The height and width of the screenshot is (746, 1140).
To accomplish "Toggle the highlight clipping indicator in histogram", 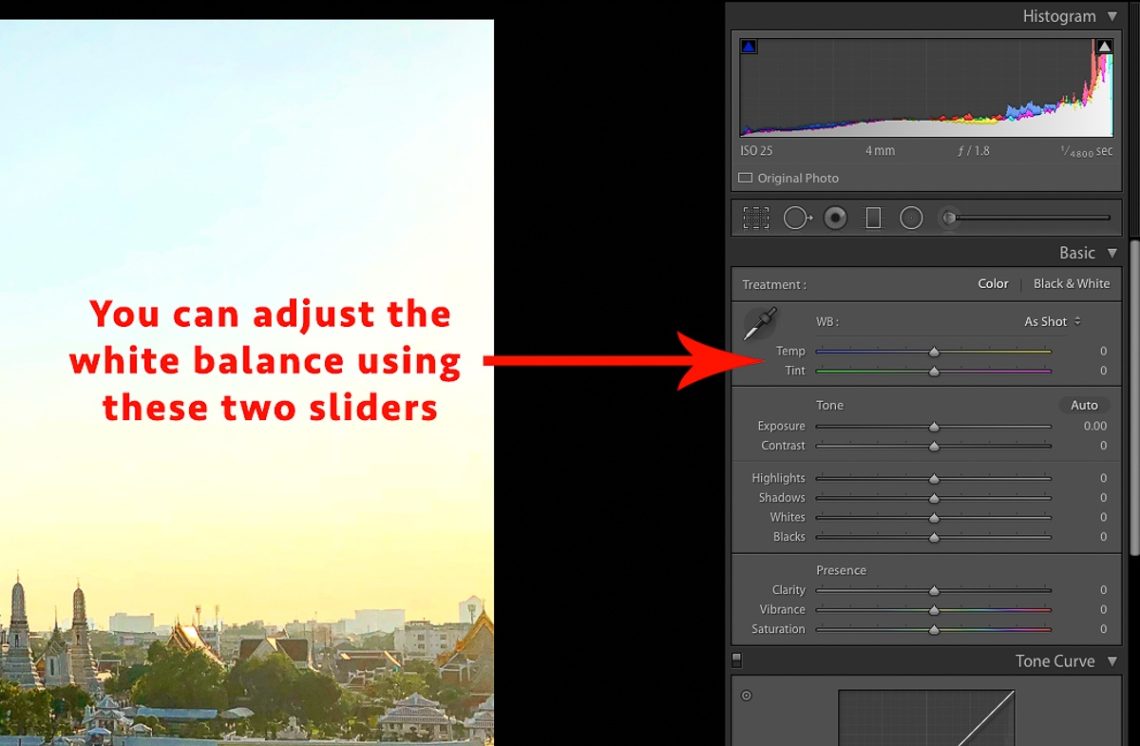I will click(x=1104, y=47).
